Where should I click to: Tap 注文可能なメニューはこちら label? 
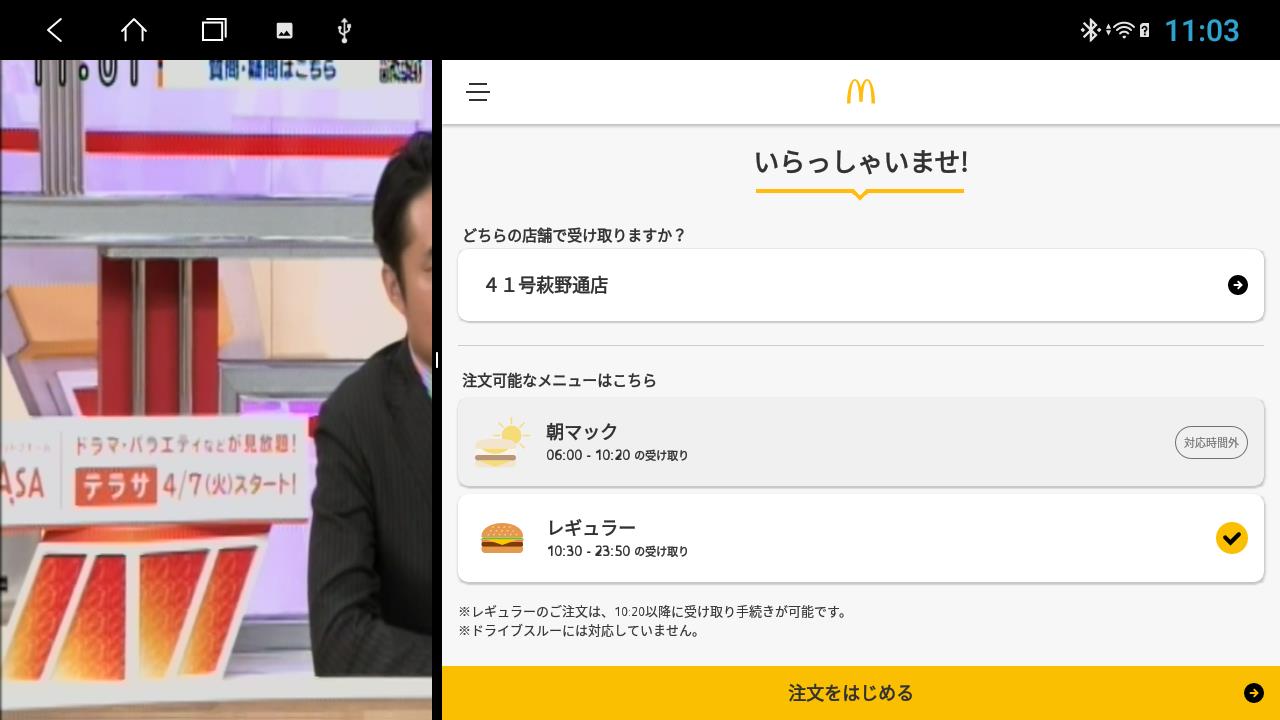pos(559,380)
